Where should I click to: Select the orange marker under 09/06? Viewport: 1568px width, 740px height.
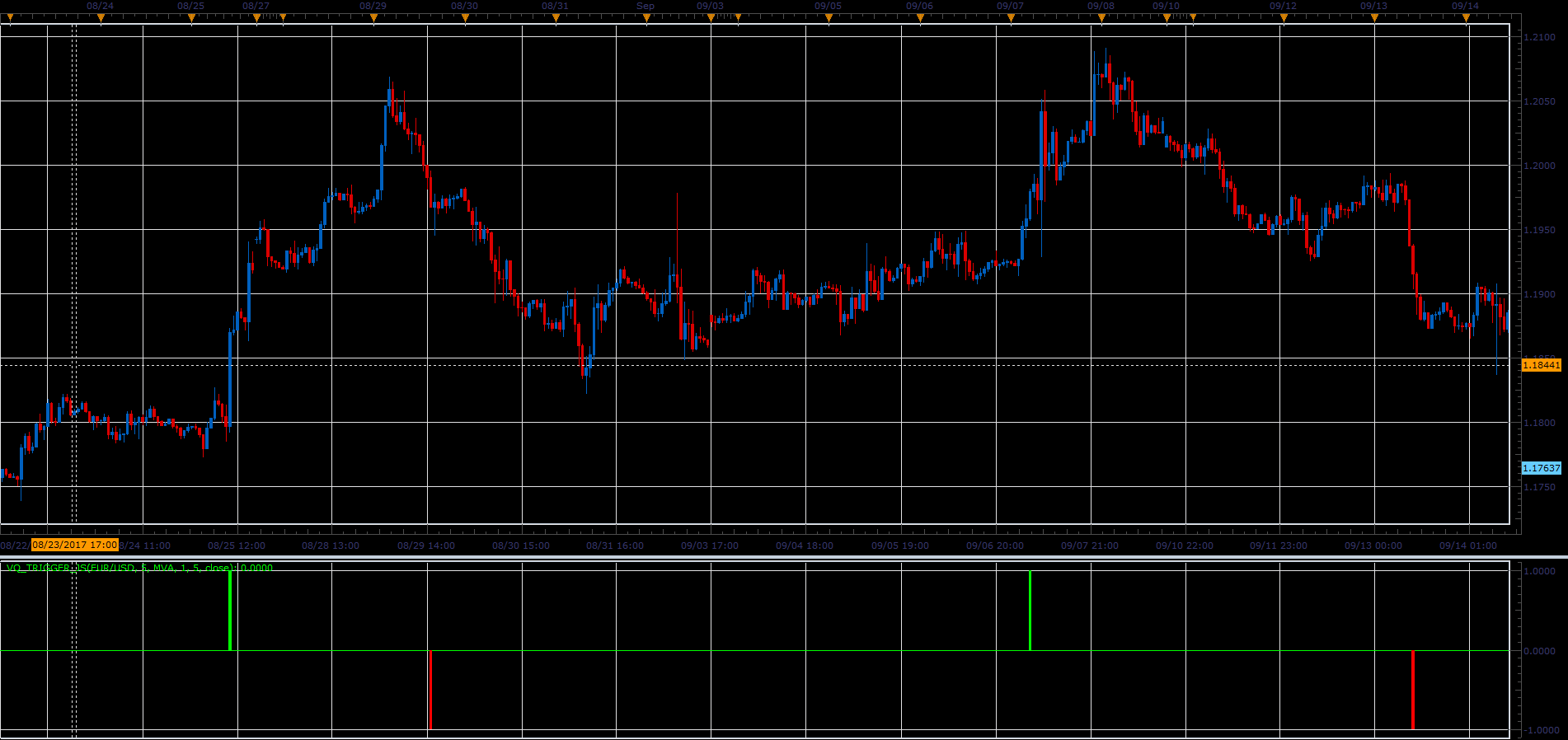click(920, 17)
